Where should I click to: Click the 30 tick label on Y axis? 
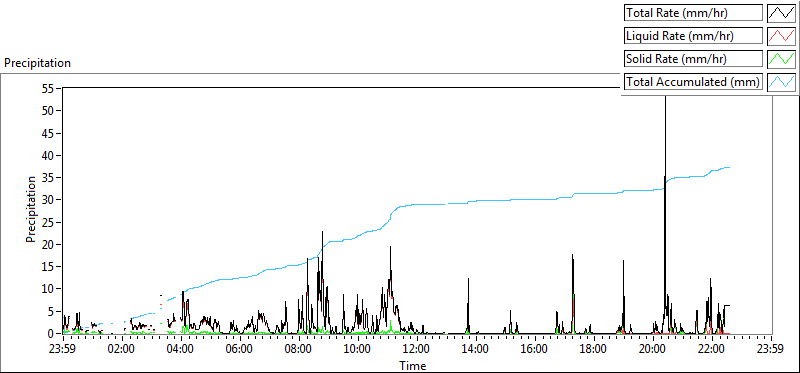point(49,200)
